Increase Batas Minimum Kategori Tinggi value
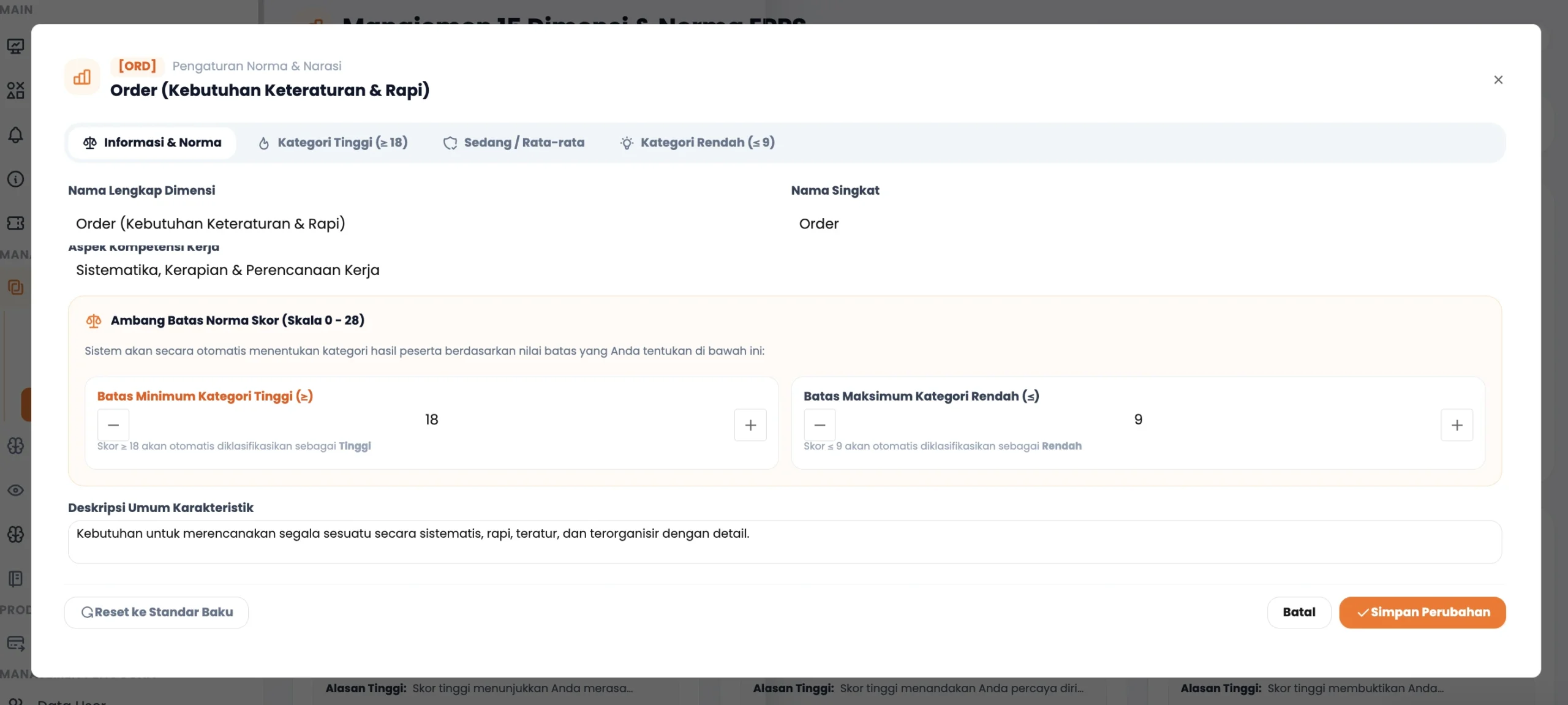 coord(750,425)
